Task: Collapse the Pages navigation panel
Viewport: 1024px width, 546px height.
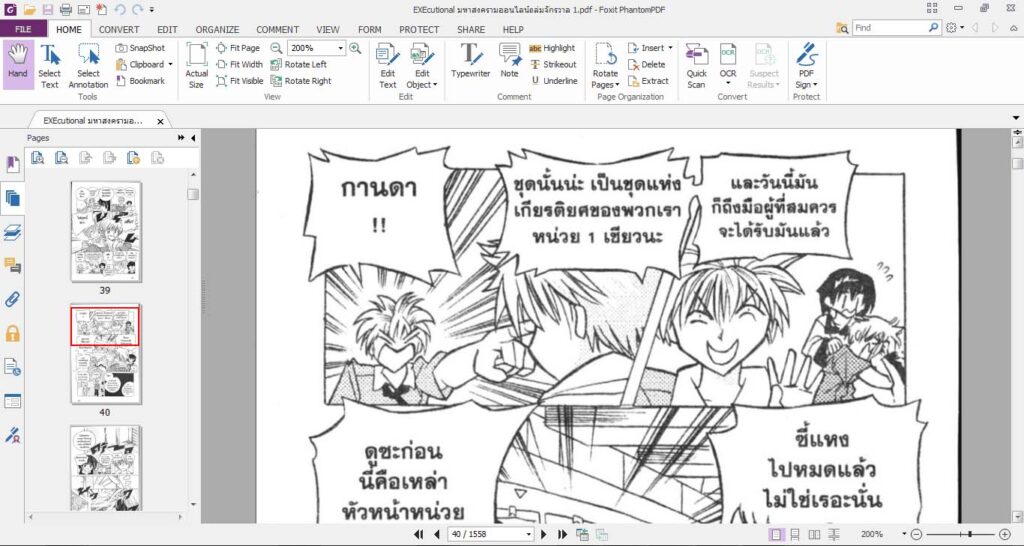Action: [193, 138]
